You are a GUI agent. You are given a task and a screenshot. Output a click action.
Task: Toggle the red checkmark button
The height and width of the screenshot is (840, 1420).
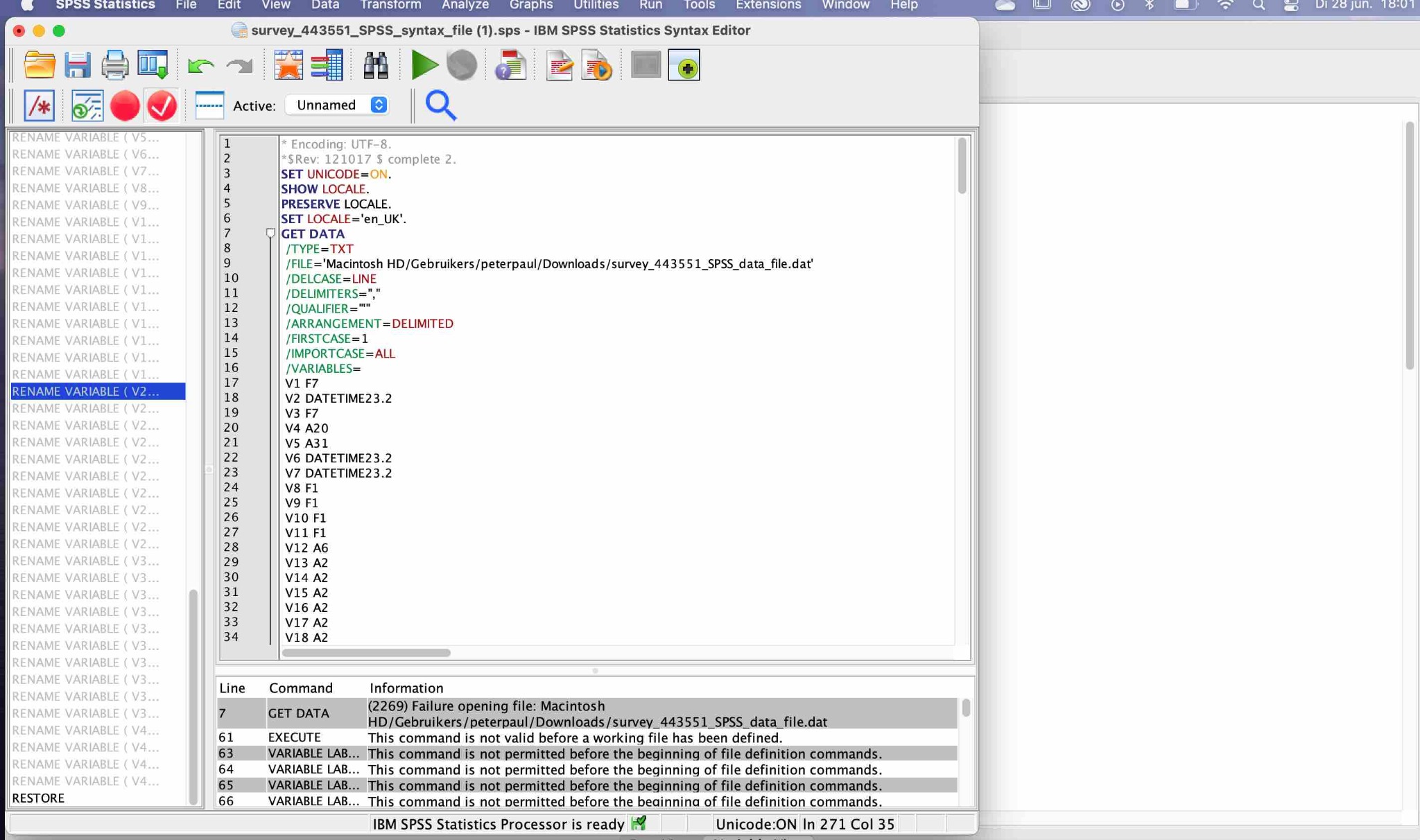tap(162, 106)
